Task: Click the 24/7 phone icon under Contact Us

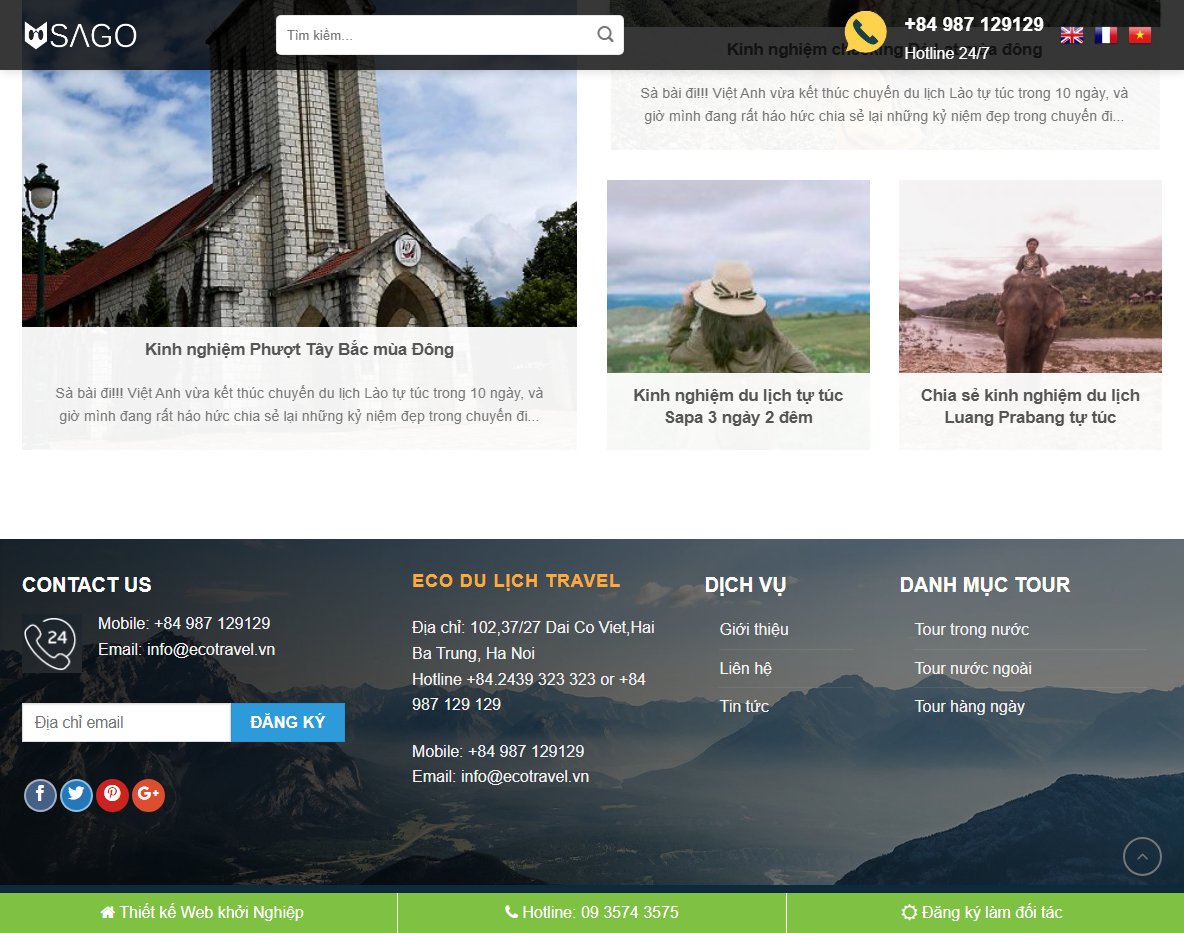Action: tap(51, 642)
